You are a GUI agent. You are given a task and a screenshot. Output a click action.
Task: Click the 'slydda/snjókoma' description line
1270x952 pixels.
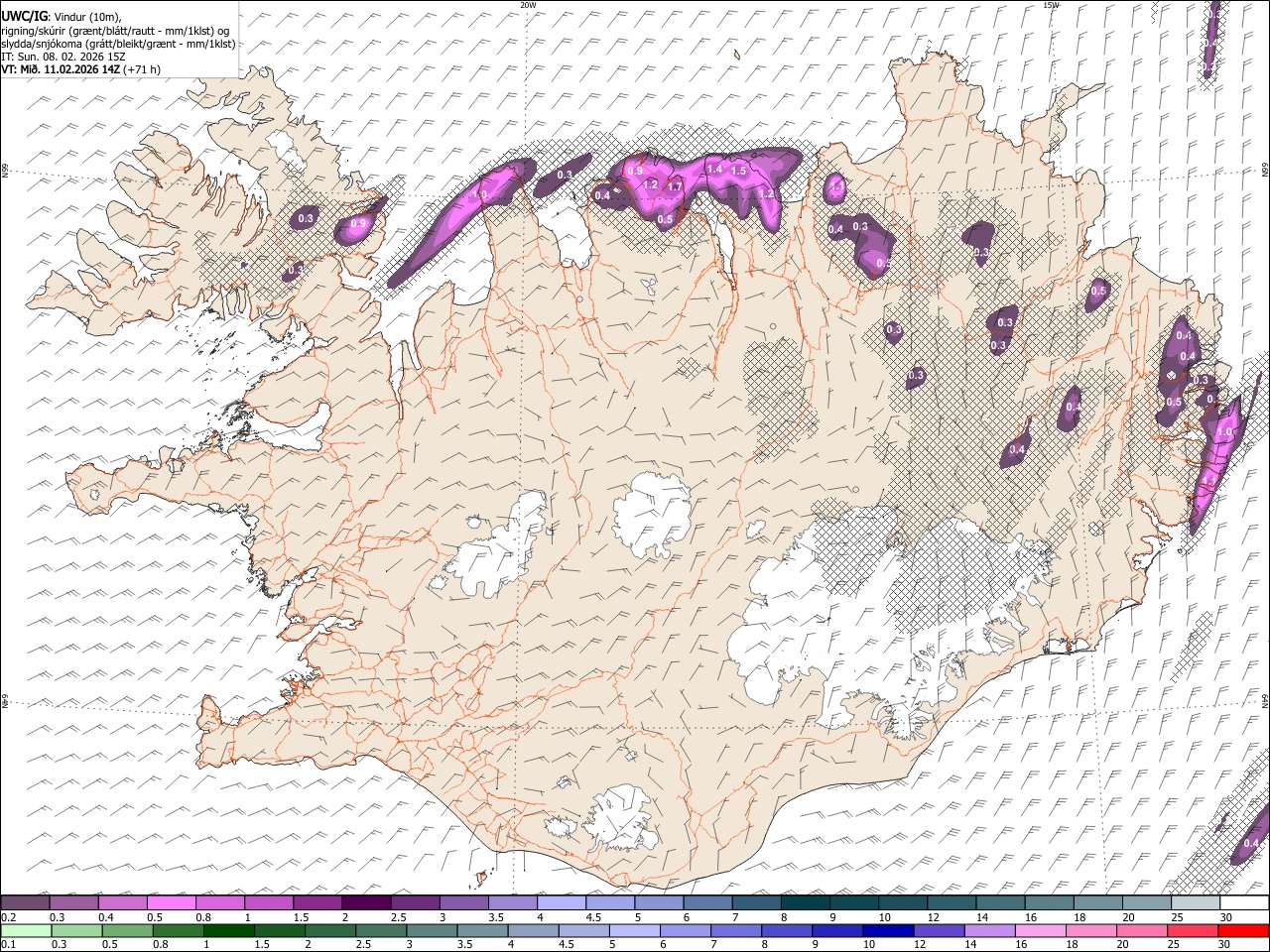coord(119,44)
